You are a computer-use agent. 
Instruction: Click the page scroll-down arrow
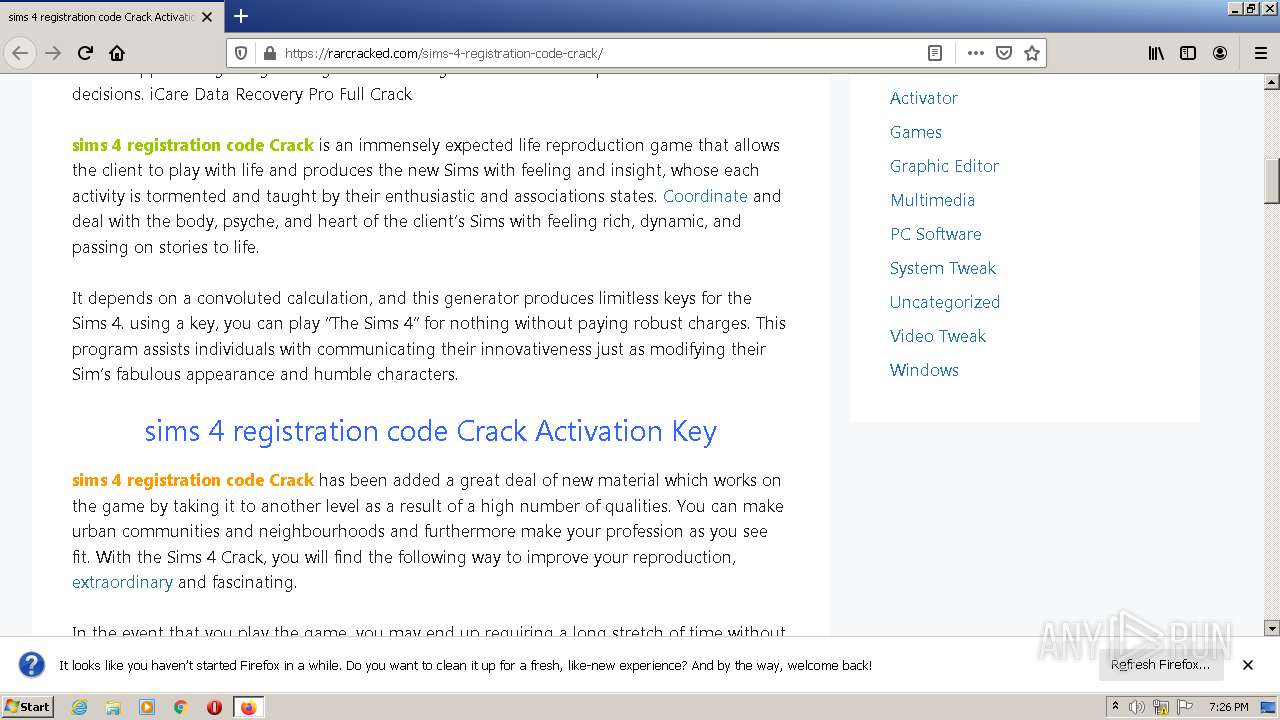coord(1272,628)
